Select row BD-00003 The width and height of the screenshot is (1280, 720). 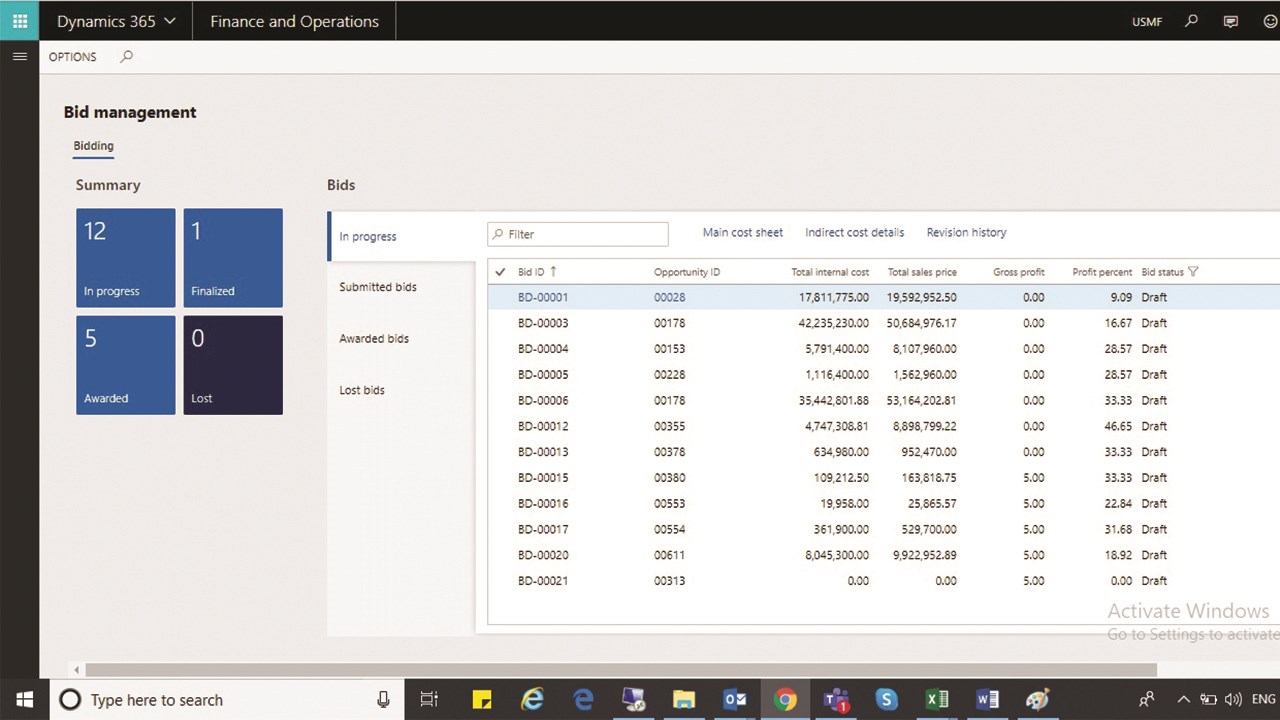[884, 323]
